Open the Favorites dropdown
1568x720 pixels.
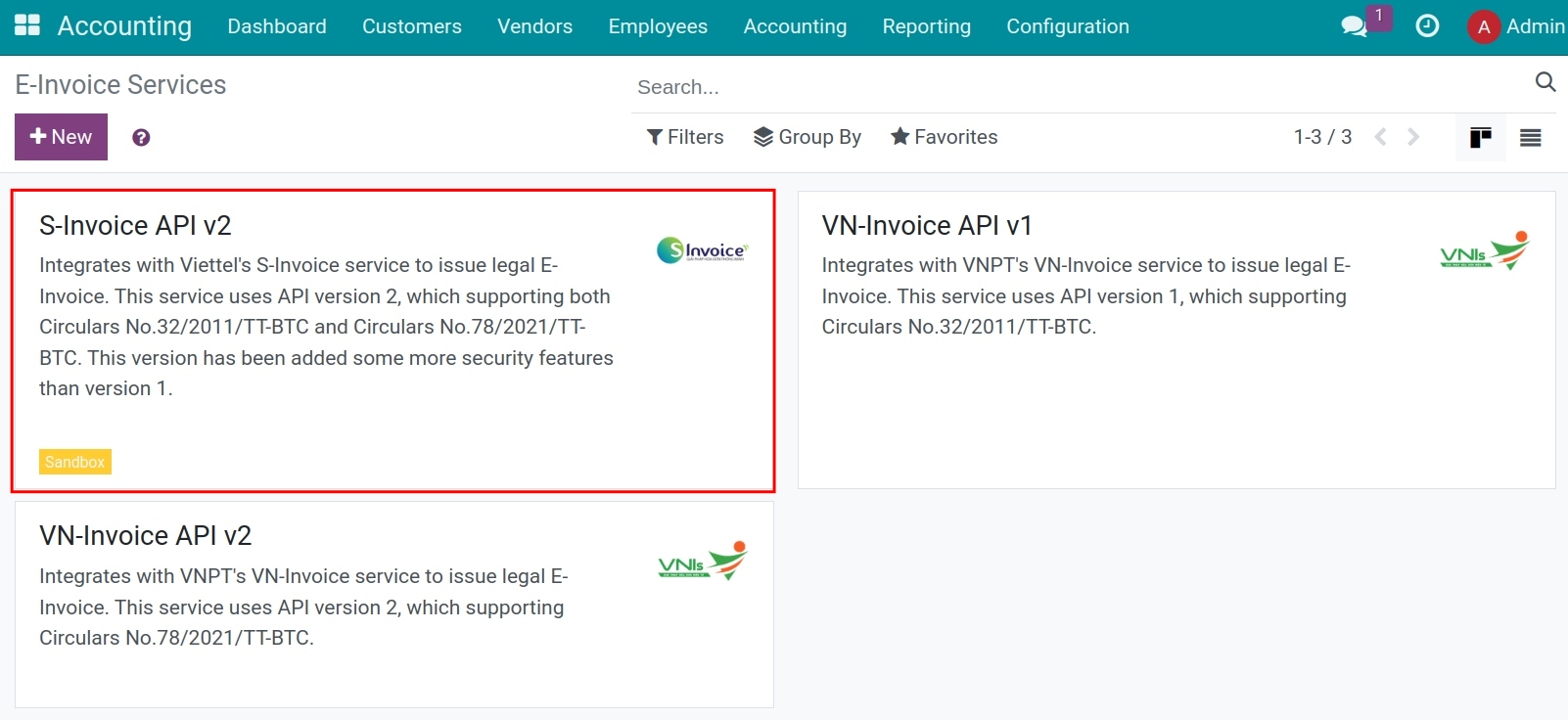click(944, 137)
